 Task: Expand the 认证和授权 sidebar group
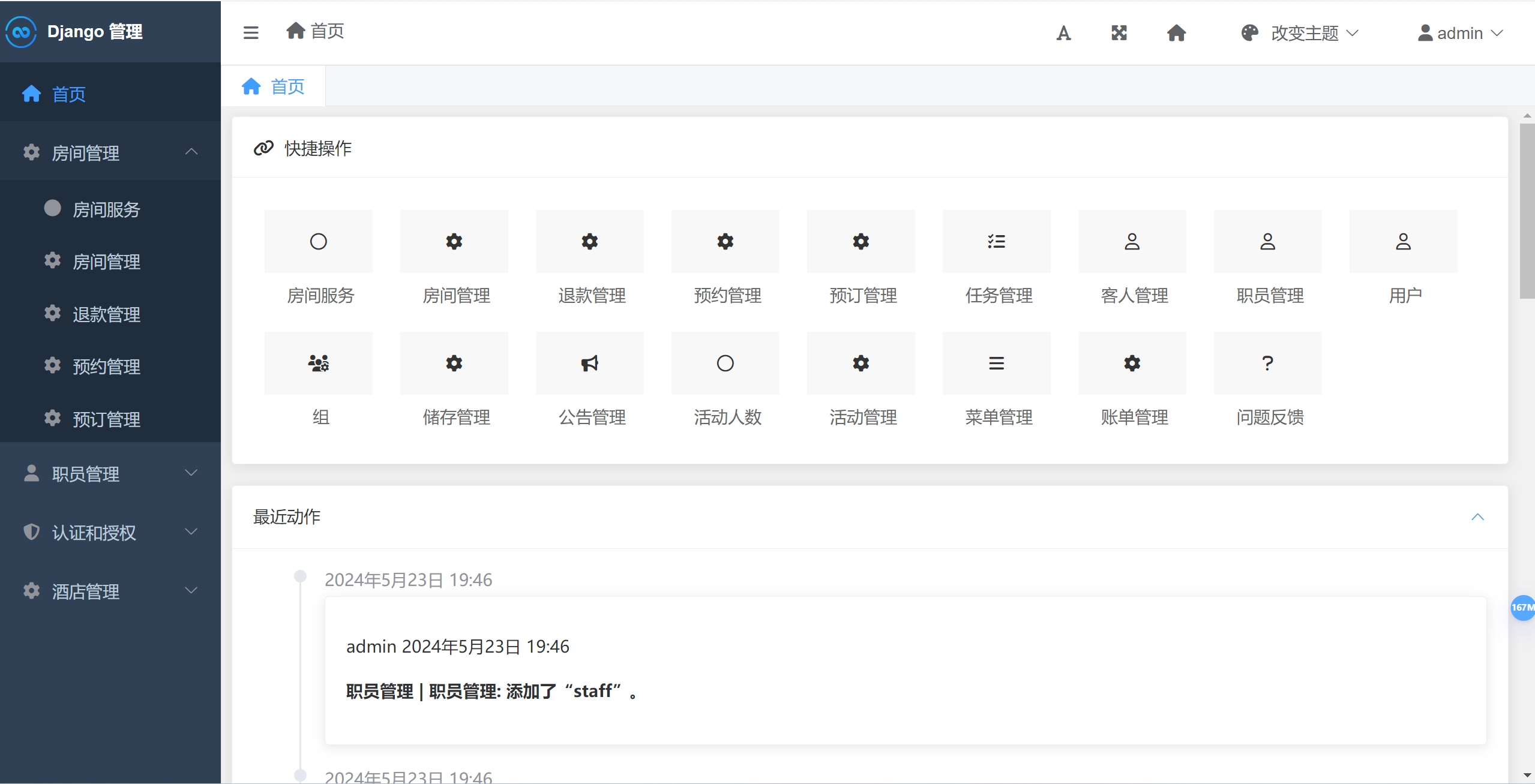coord(110,533)
